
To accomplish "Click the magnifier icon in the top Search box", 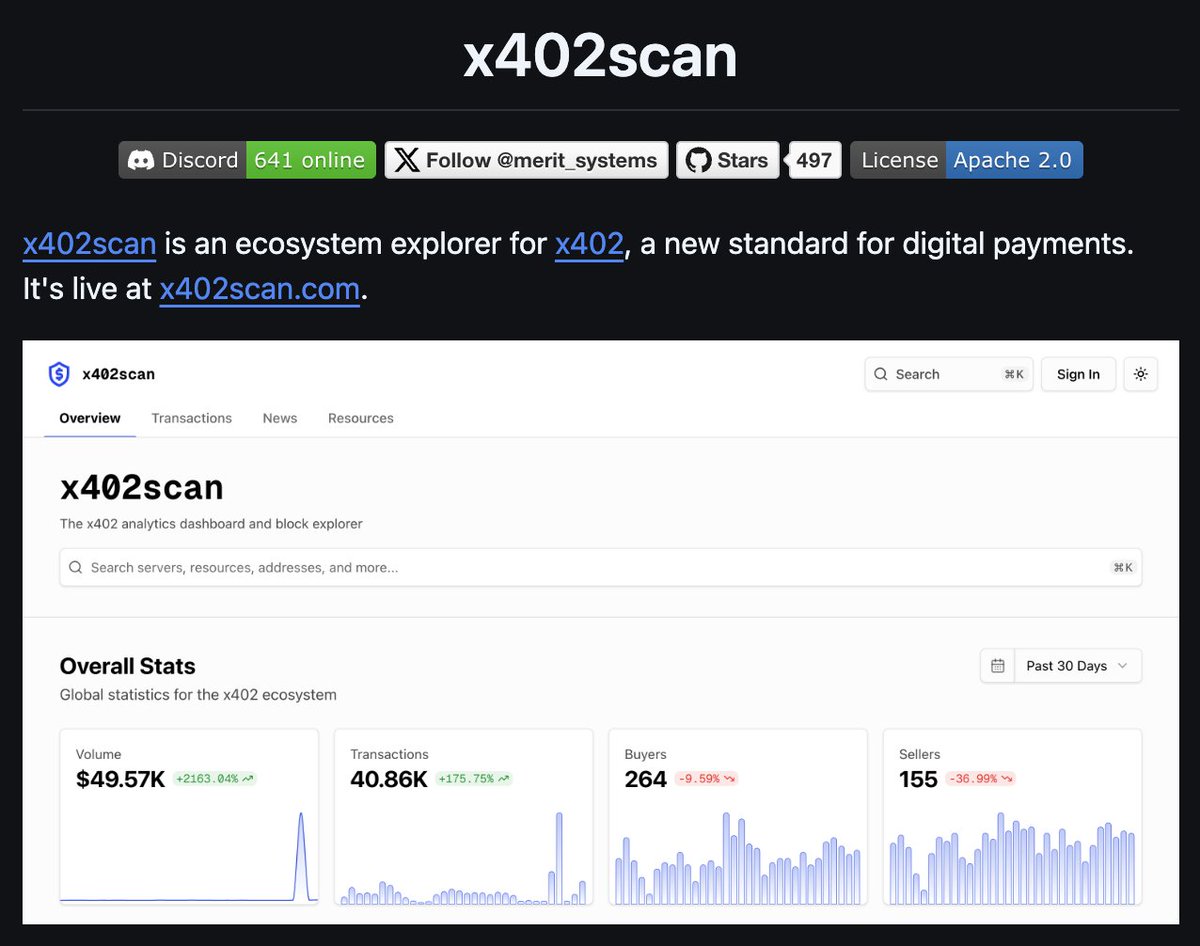I will tap(881, 374).
